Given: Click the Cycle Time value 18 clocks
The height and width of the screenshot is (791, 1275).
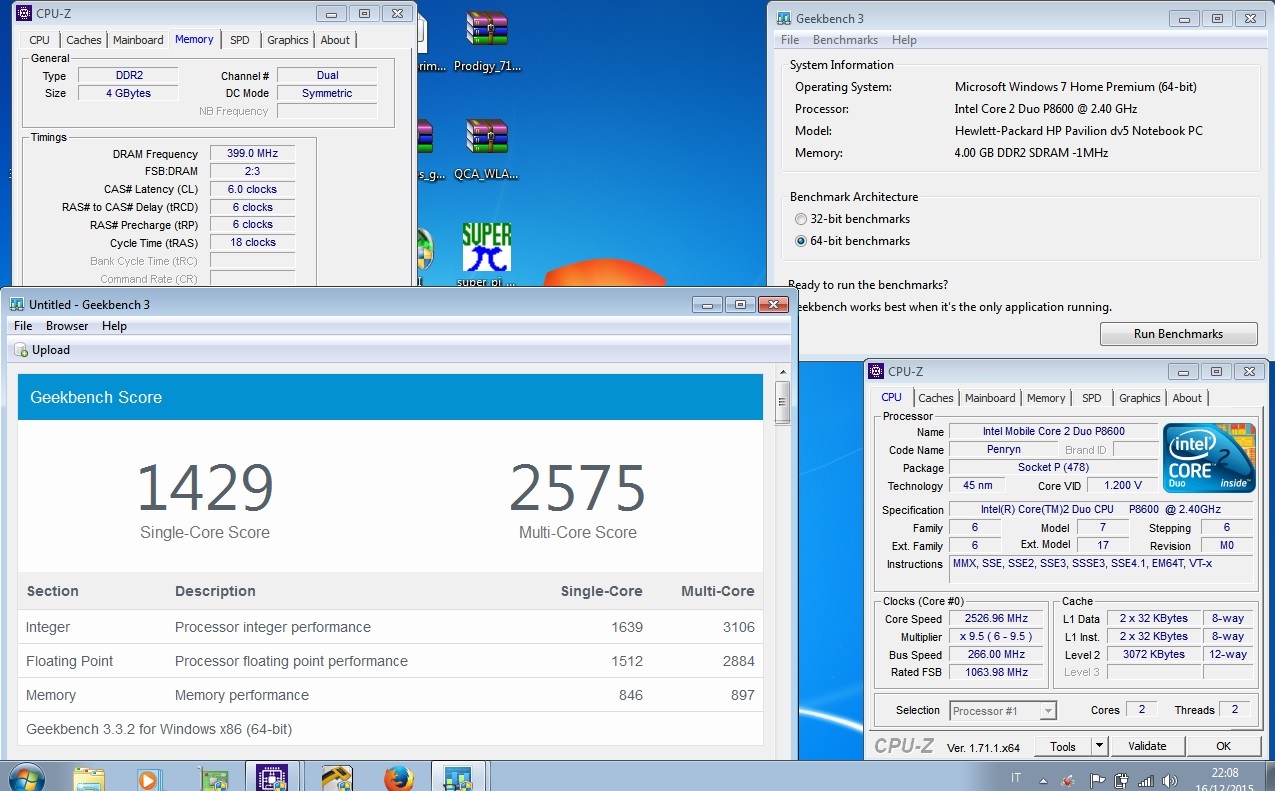Looking at the screenshot, I should pyautogui.click(x=252, y=242).
